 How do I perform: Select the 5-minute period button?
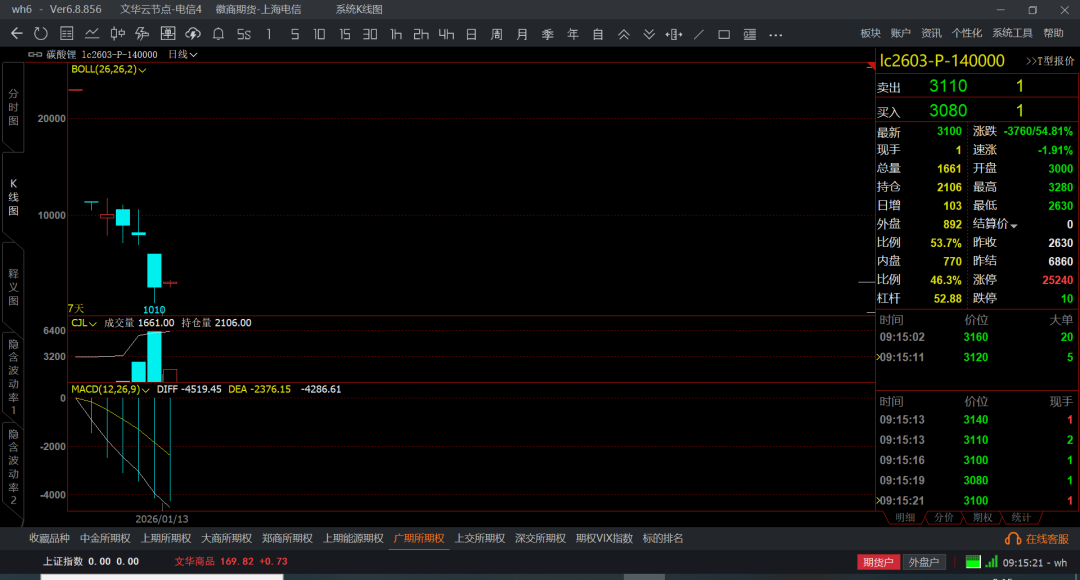pos(294,34)
